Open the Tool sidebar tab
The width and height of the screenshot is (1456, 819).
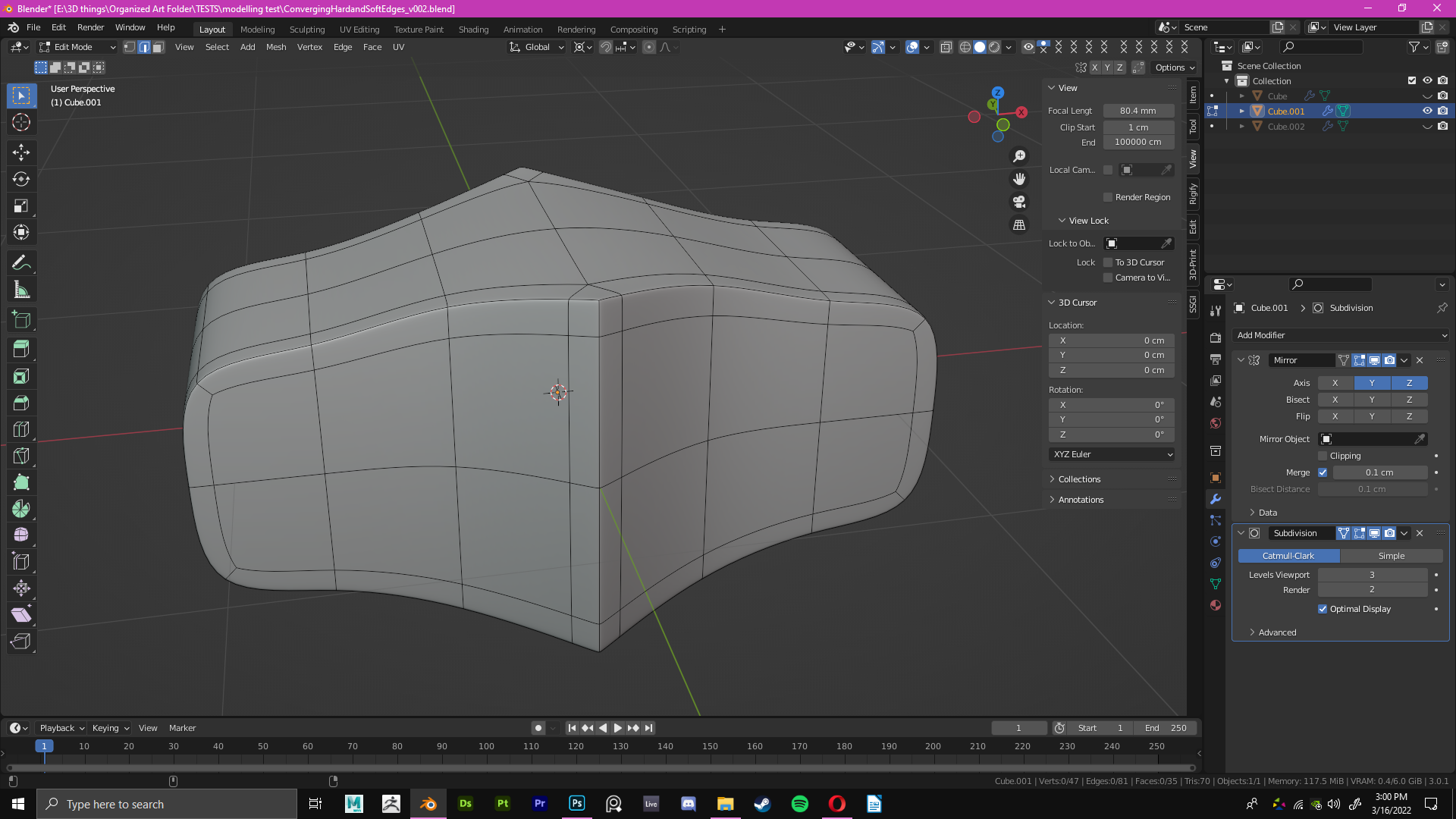[x=1193, y=127]
